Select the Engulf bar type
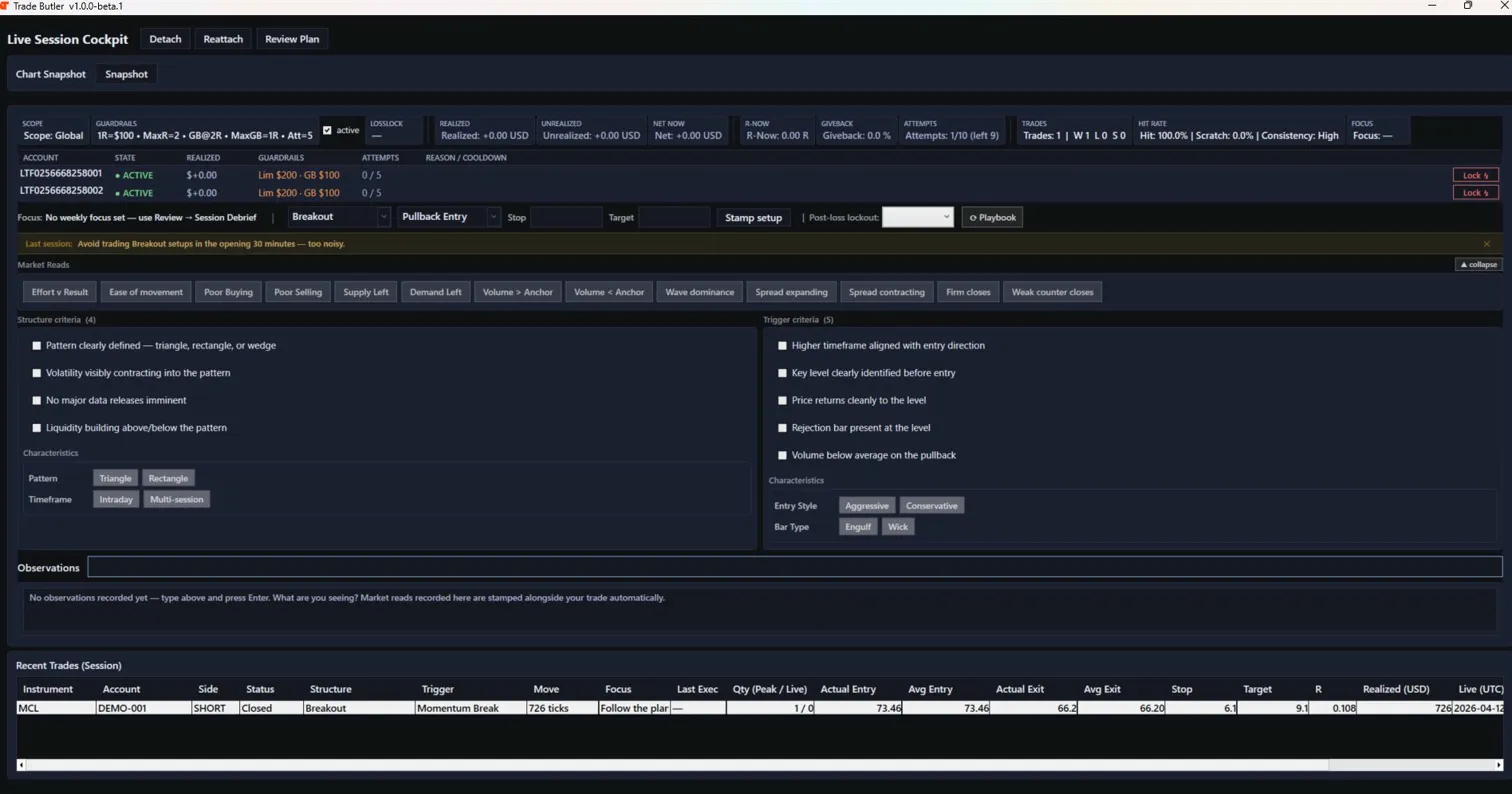This screenshot has width=1512, height=794. 858,527
